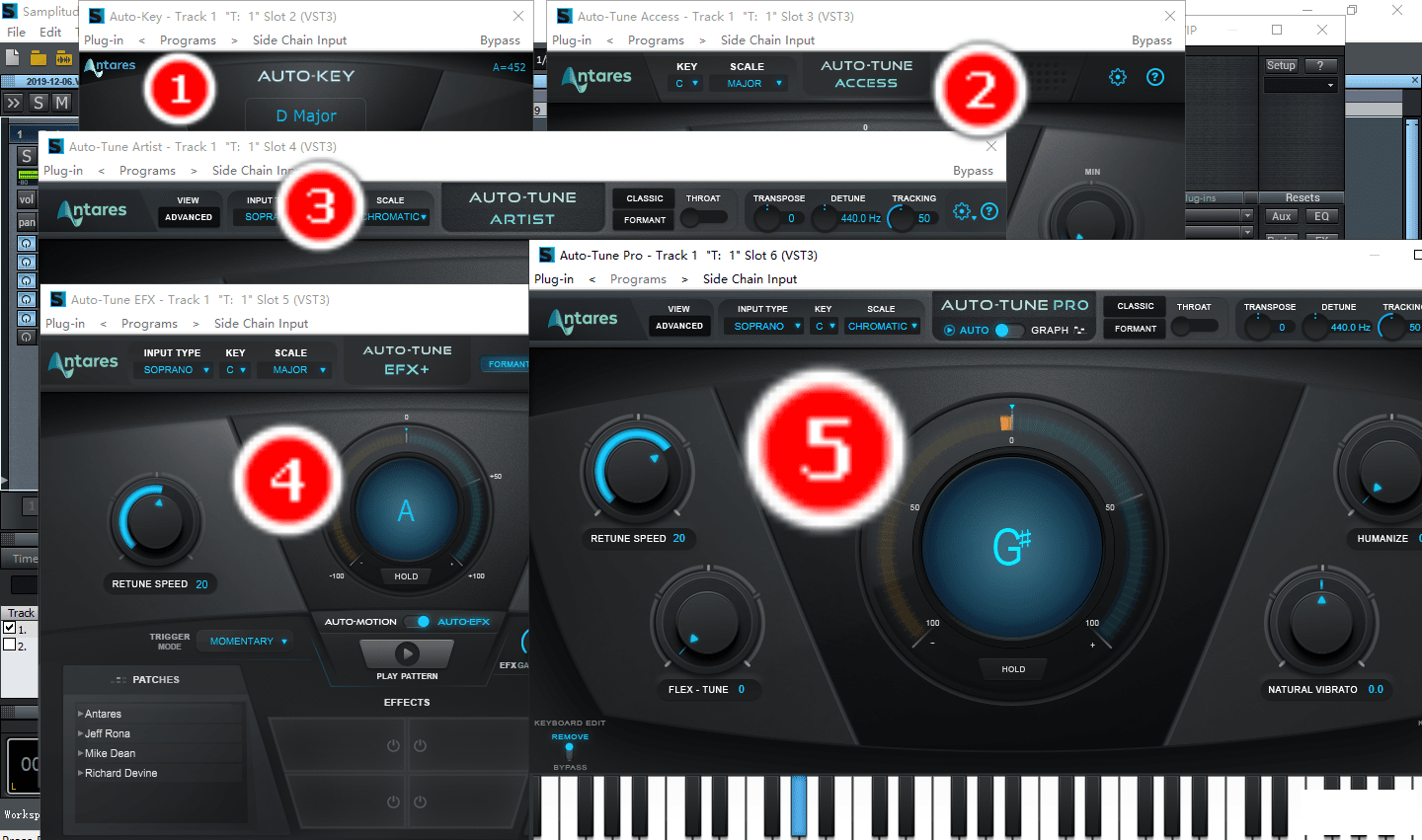Open Key C dropdown in Auto-Tune Pro
Screen dimensions: 1422x840
[x=826, y=326]
